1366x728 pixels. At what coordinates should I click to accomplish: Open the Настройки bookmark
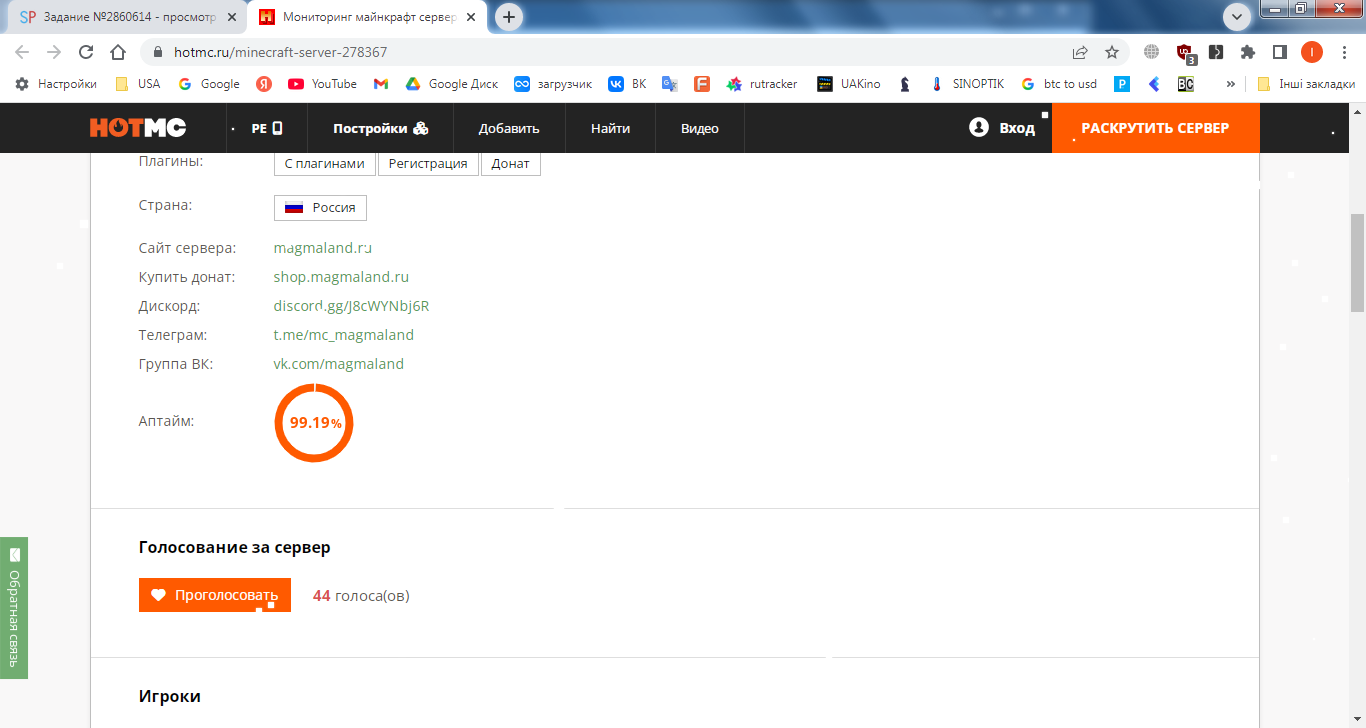pos(56,84)
